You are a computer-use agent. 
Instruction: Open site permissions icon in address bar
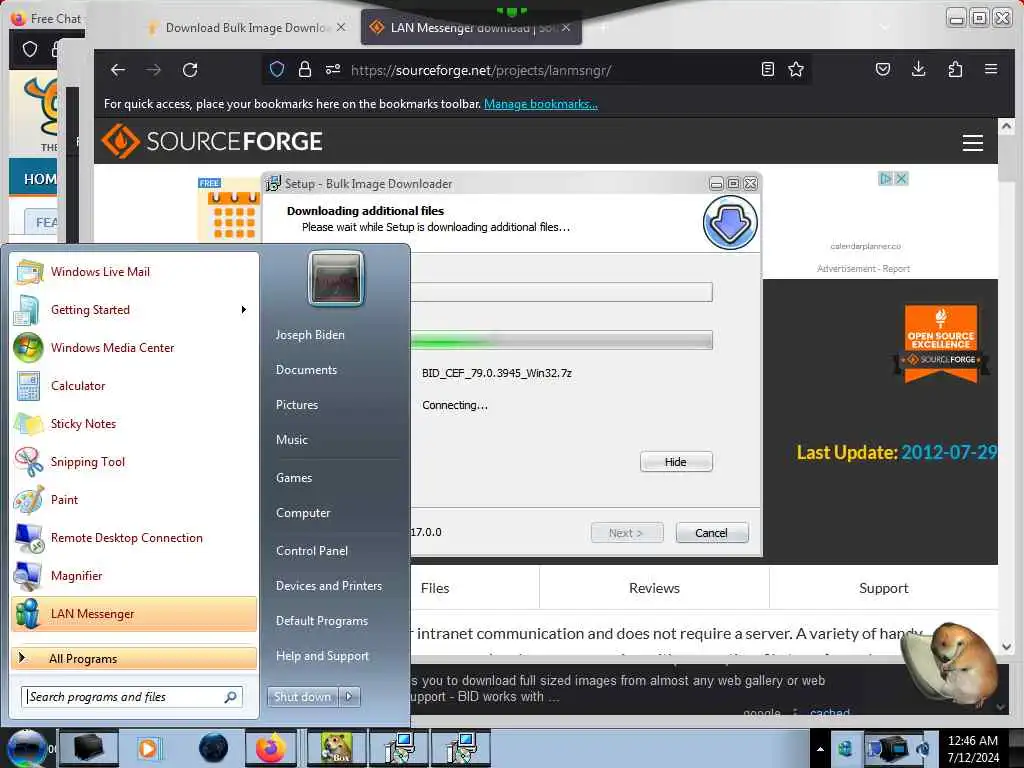click(x=333, y=69)
